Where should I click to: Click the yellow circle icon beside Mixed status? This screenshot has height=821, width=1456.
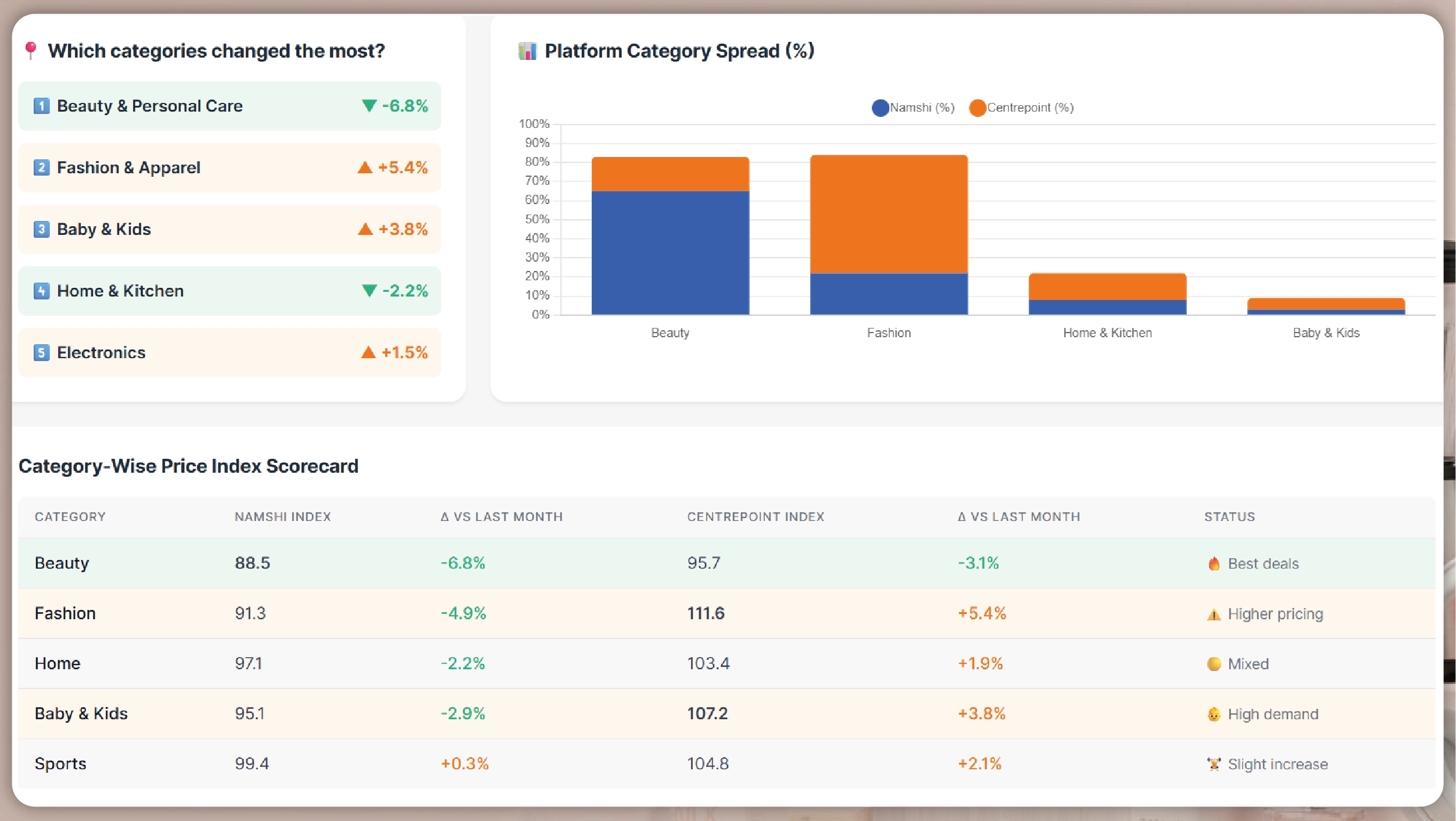pyautogui.click(x=1214, y=663)
